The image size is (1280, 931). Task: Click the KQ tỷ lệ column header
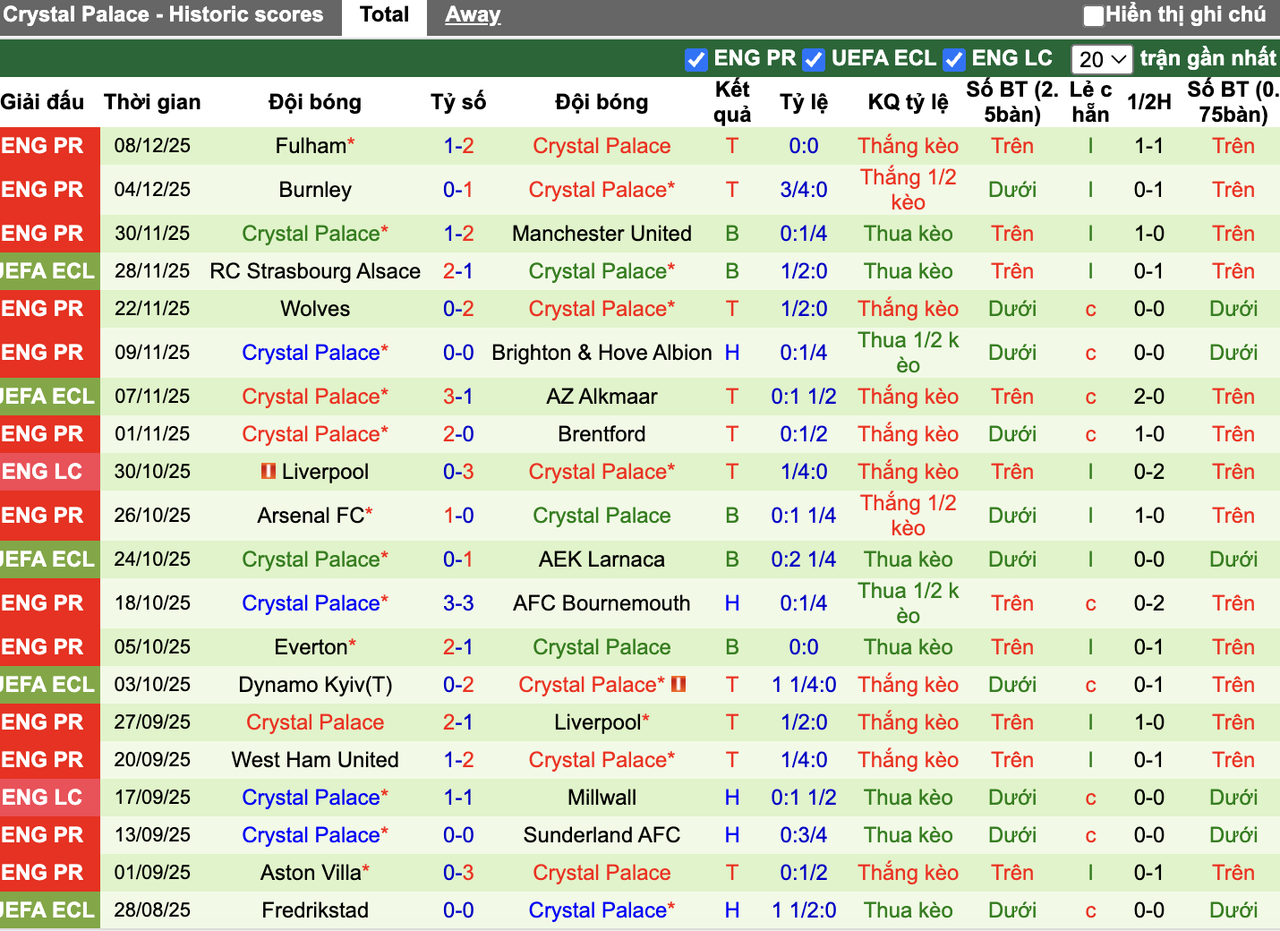coord(908,102)
